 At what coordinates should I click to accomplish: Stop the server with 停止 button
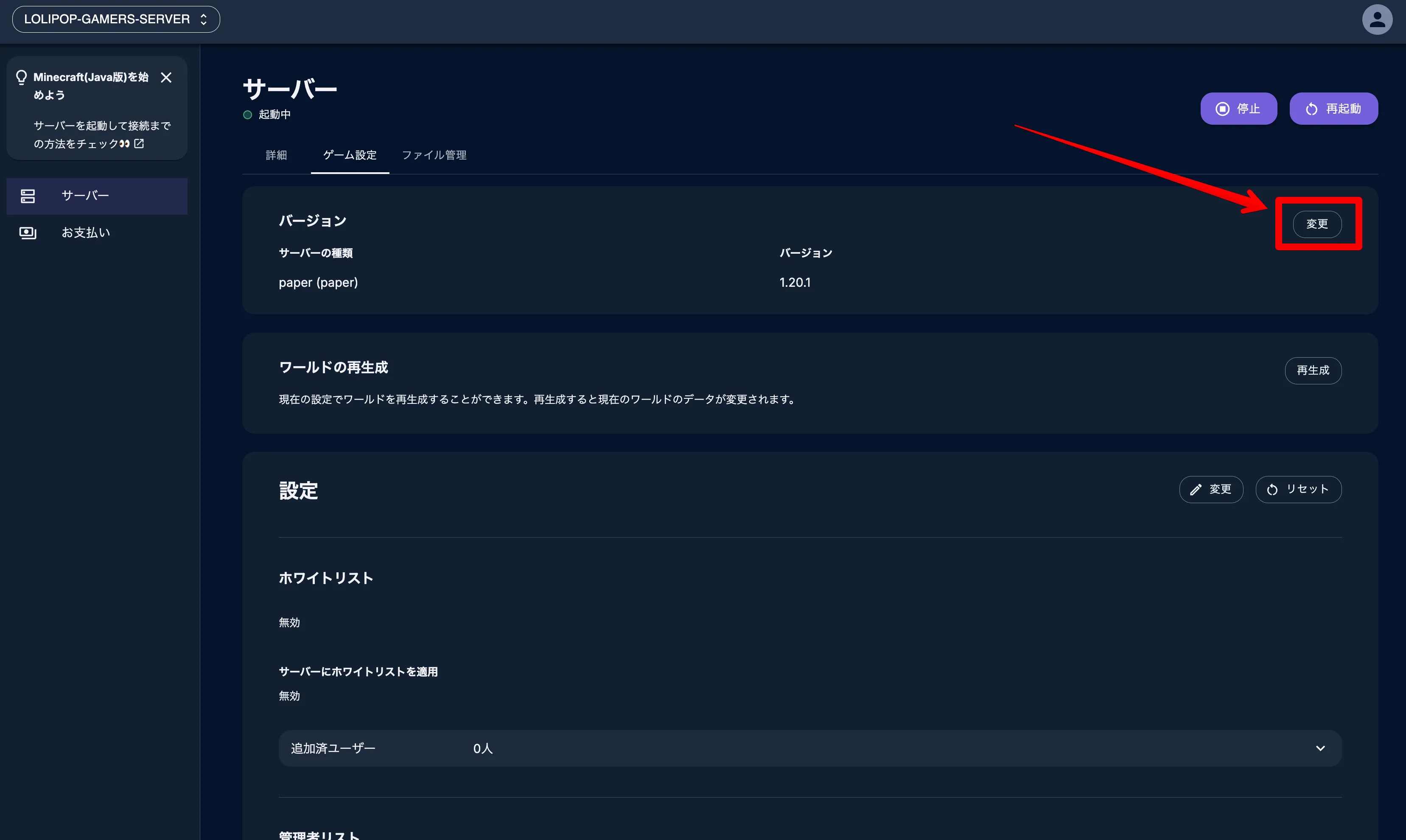pyautogui.click(x=1238, y=109)
